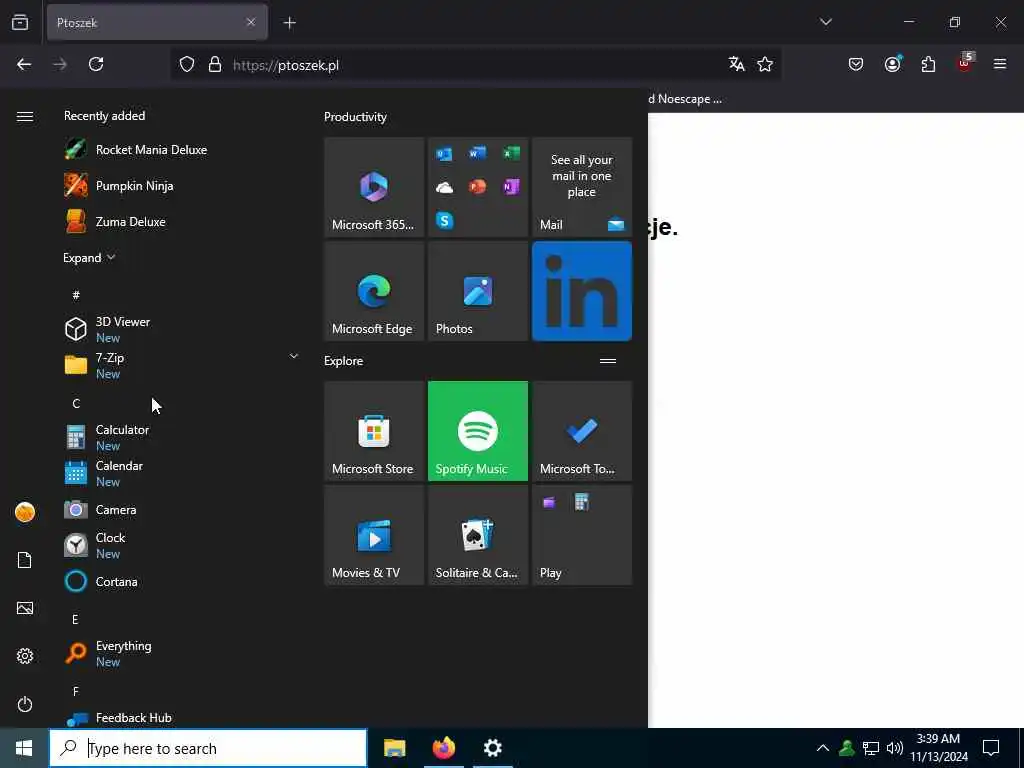Viewport: 1024px width, 768px height.
Task: Click the E letter section header
Action: pyautogui.click(x=75, y=619)
